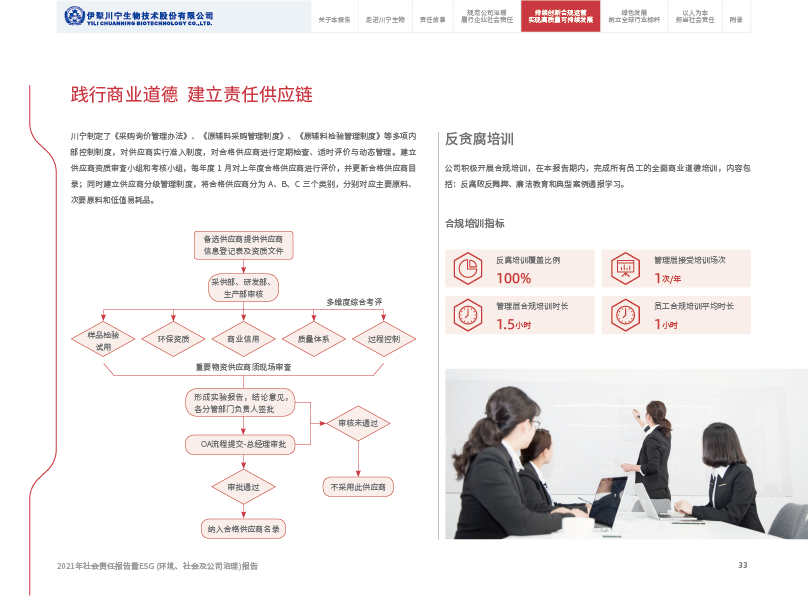The height and width of the screenshot is (596, 808).
Task: Click the OA流程提交-总经理审批 flowchart box
Action: click(x=242, y=443)
